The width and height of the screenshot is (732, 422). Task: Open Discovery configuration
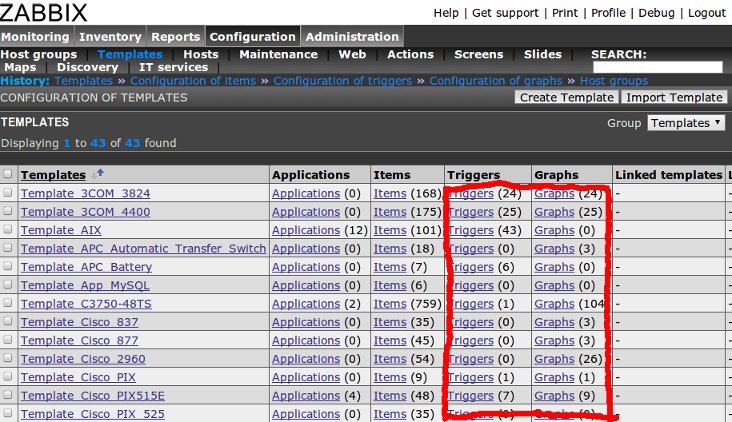coord(88,67)
